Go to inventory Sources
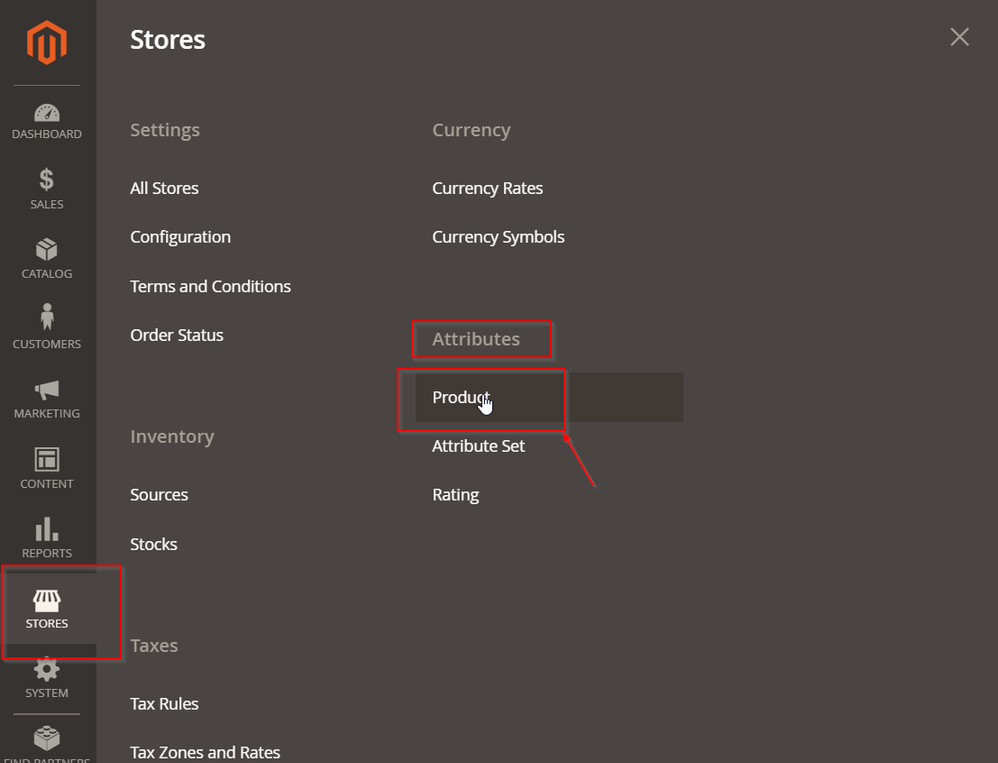 (158, 495)
